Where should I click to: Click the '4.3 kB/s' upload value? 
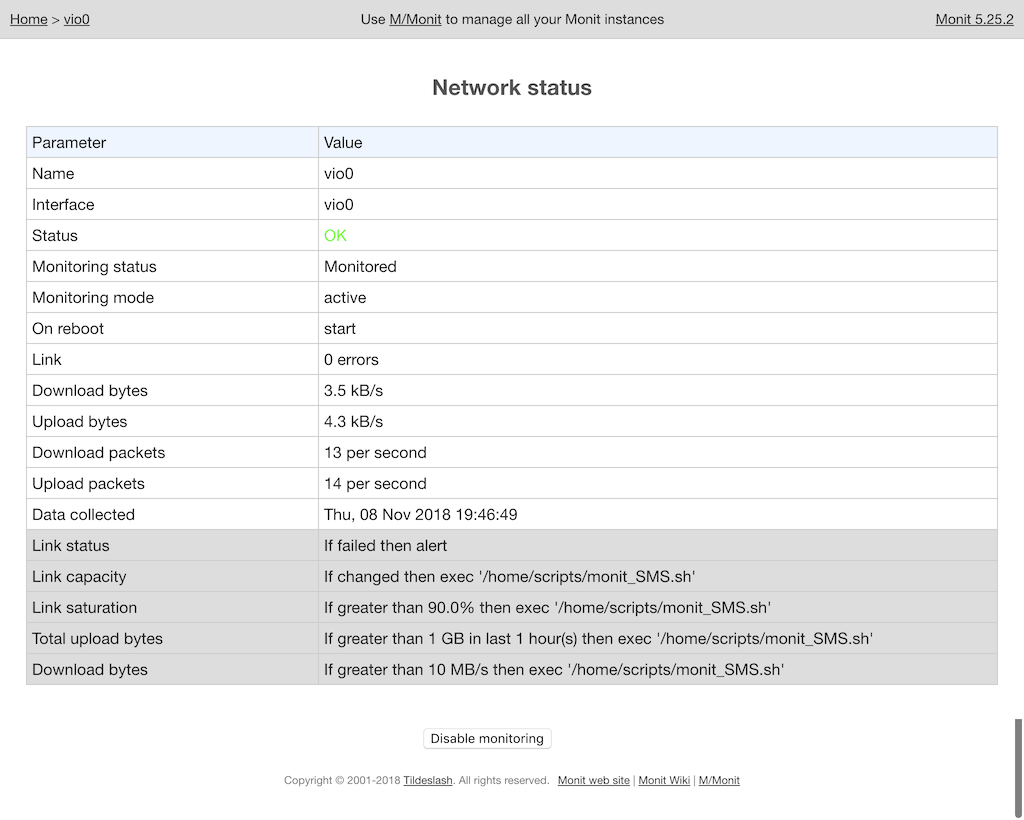(353, 422)
